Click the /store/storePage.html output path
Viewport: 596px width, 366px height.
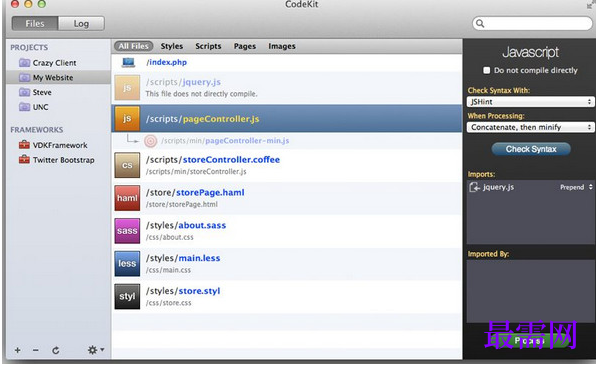(182, 204)
